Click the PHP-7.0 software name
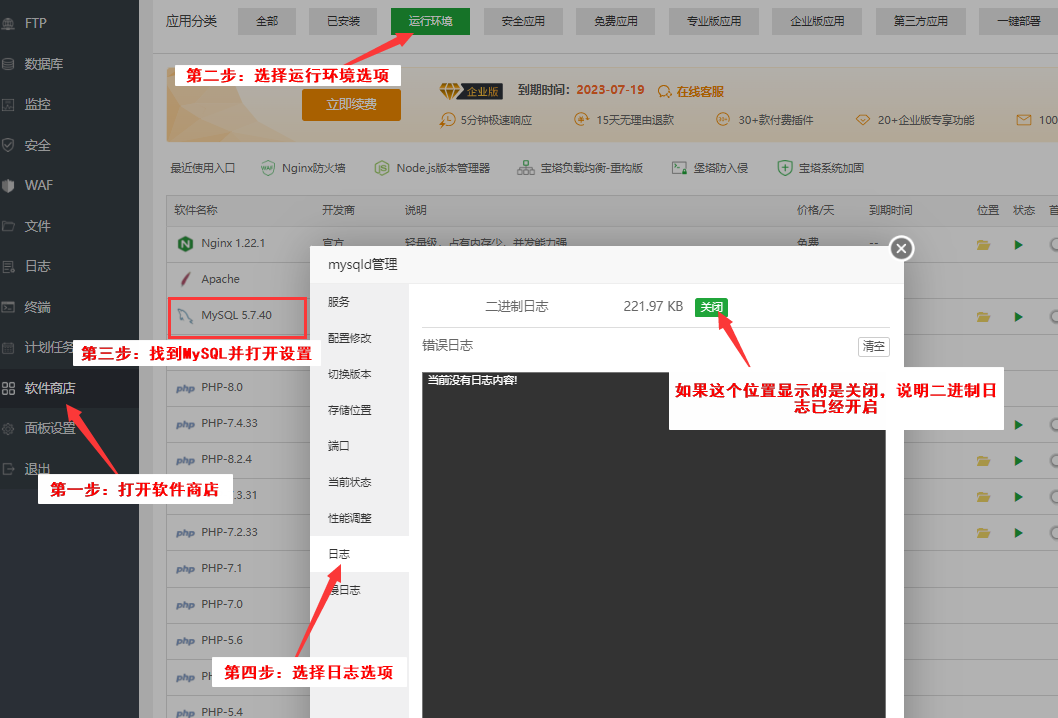Viewport: 1058px width, 718px height. [222, 604]
